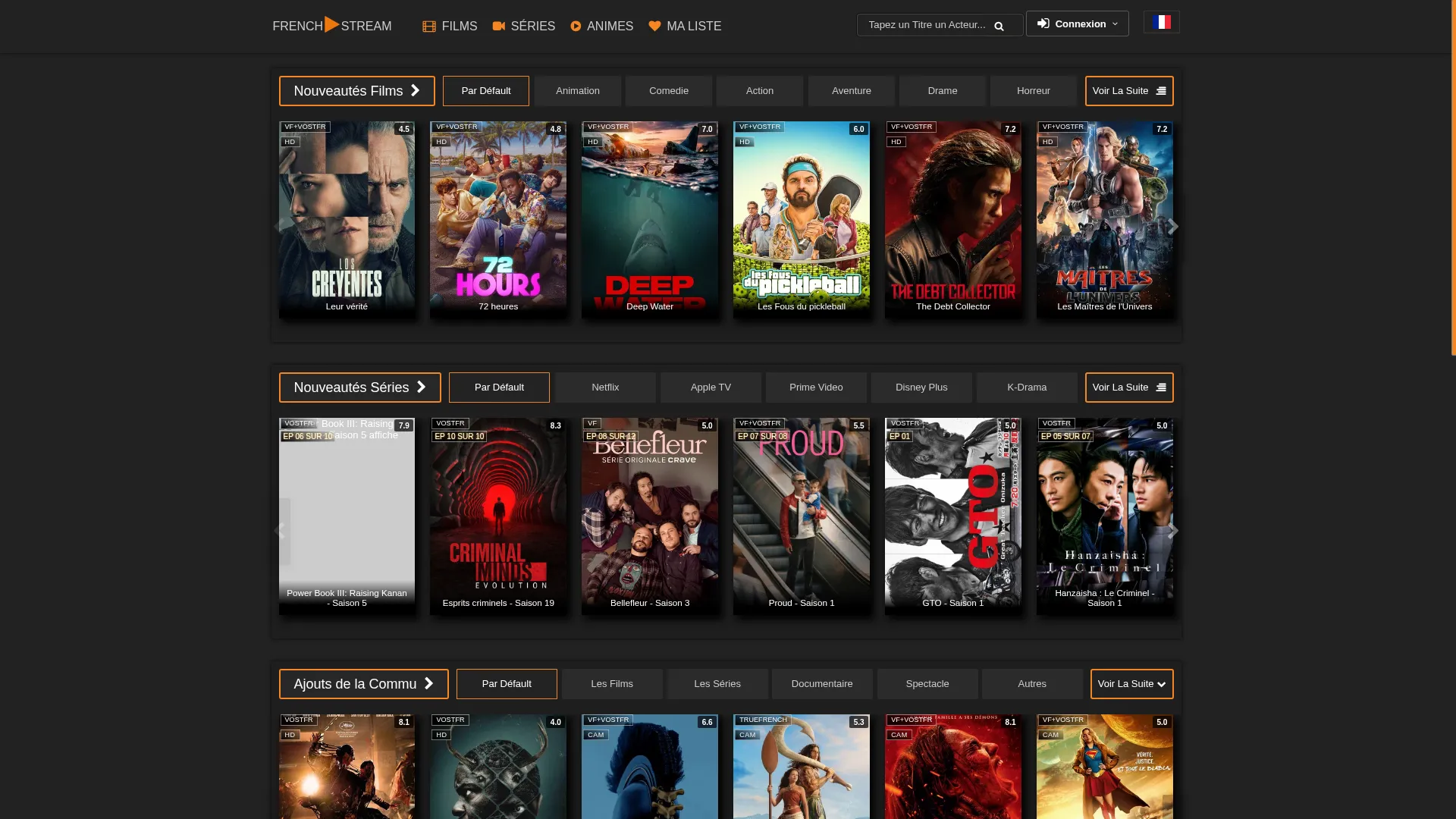Click the list icon on séries Voir La Suite
Viewport: 1456px width, 819px height.
point(1161,388)
